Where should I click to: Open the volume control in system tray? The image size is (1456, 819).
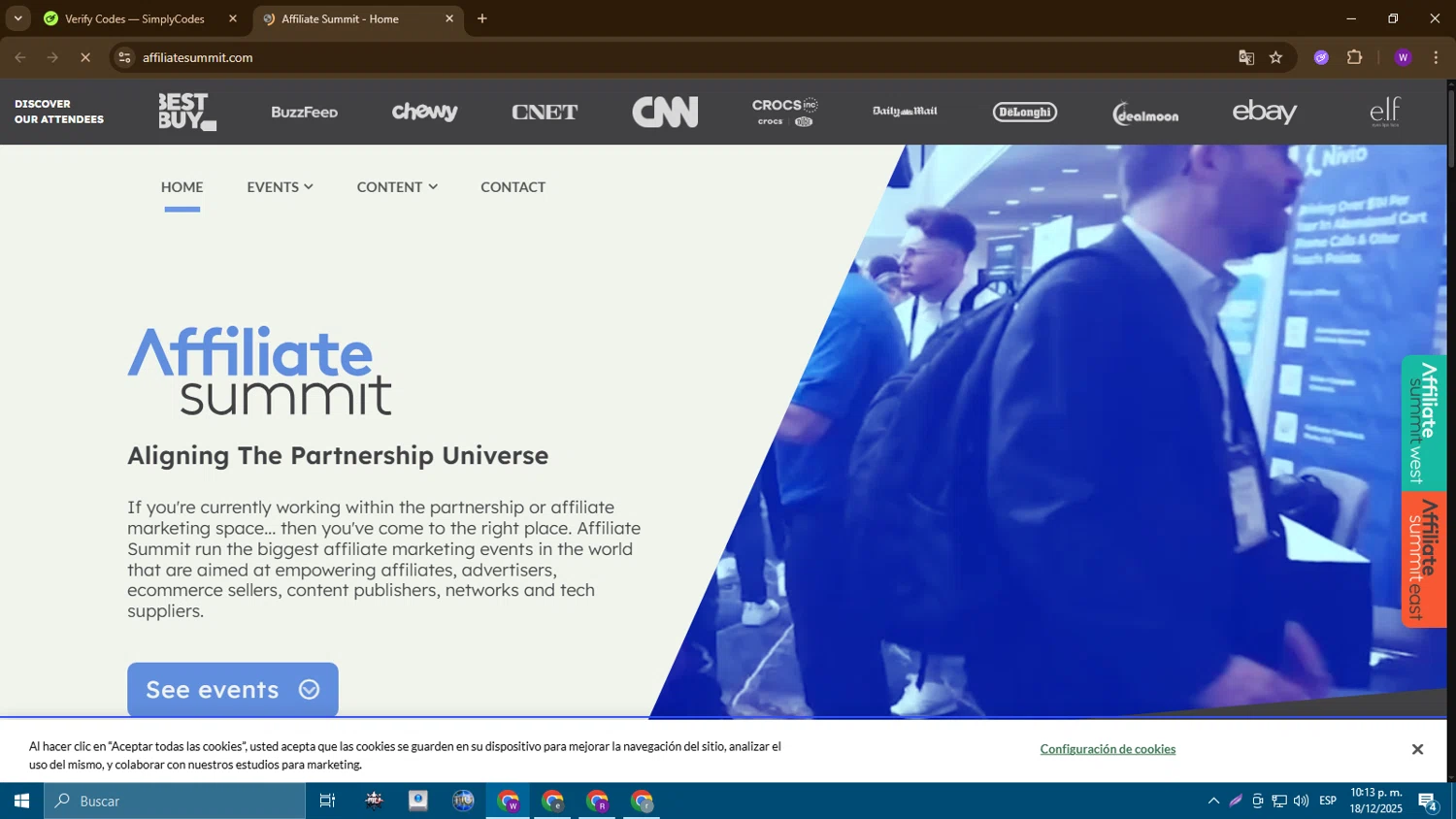click(1301, 801)
